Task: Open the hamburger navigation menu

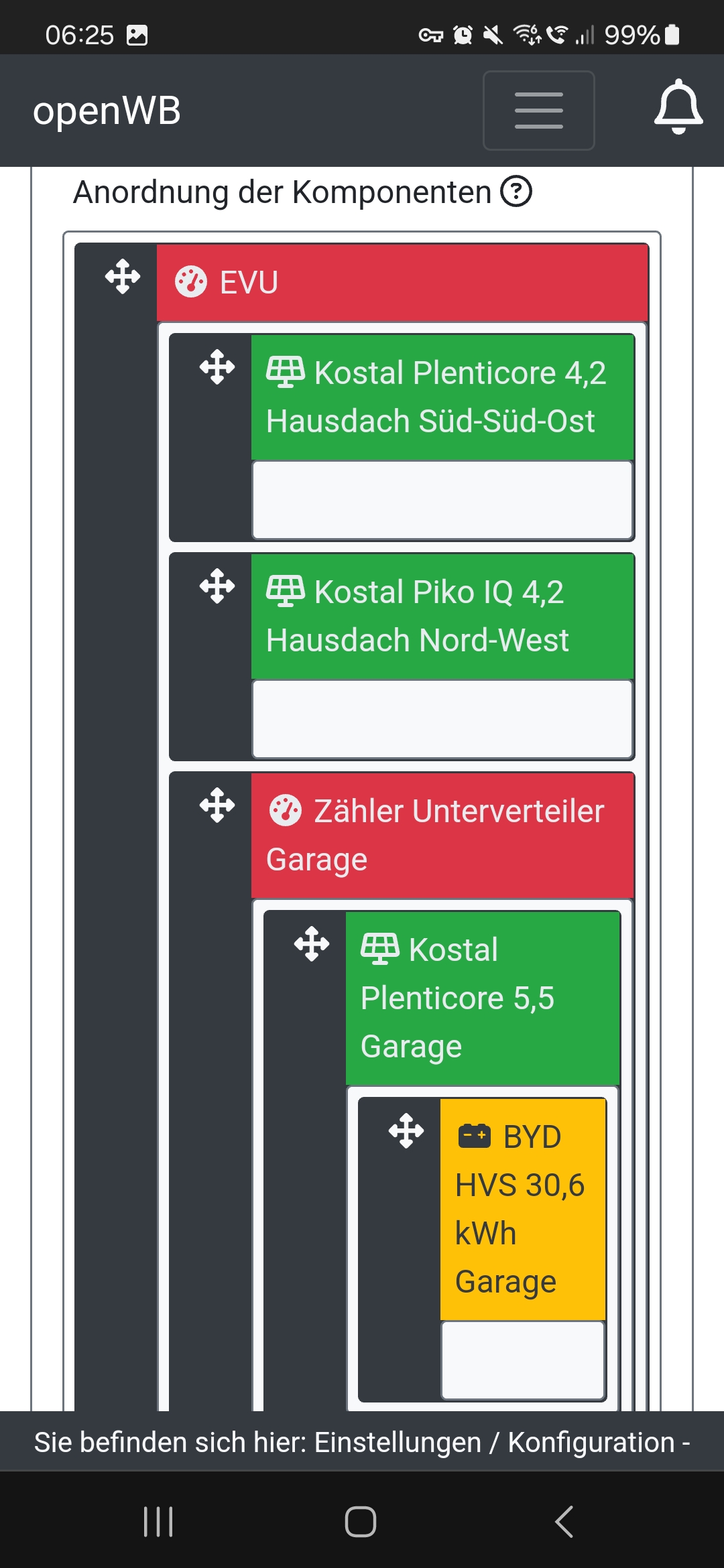Action: (x=538, y=111)
